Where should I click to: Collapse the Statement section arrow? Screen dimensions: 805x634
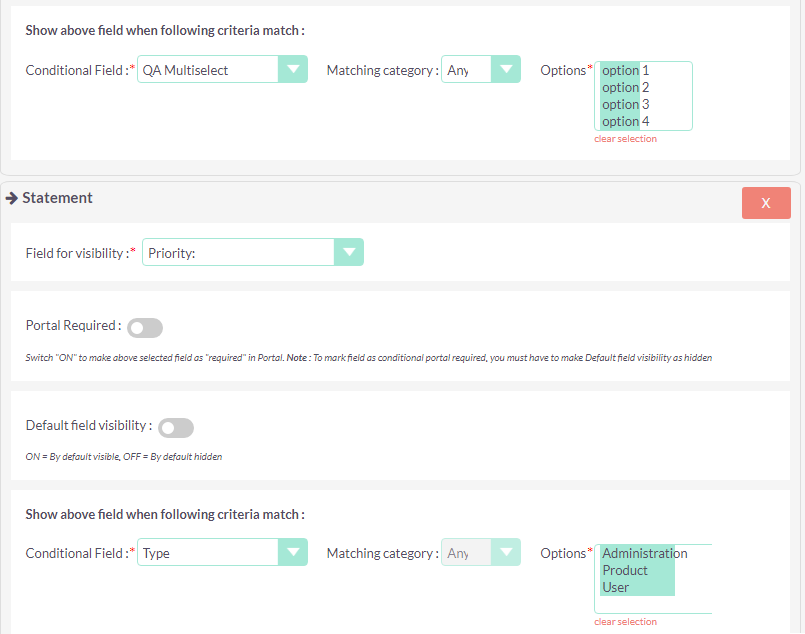click(12, 198)
